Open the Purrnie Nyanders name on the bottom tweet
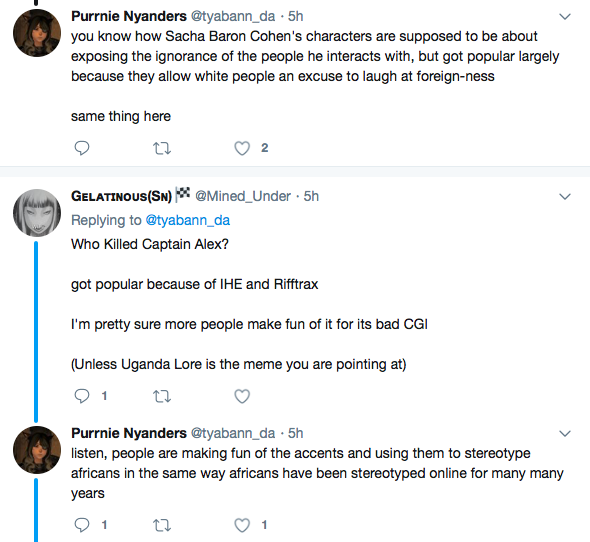 [x=129, y=433]
